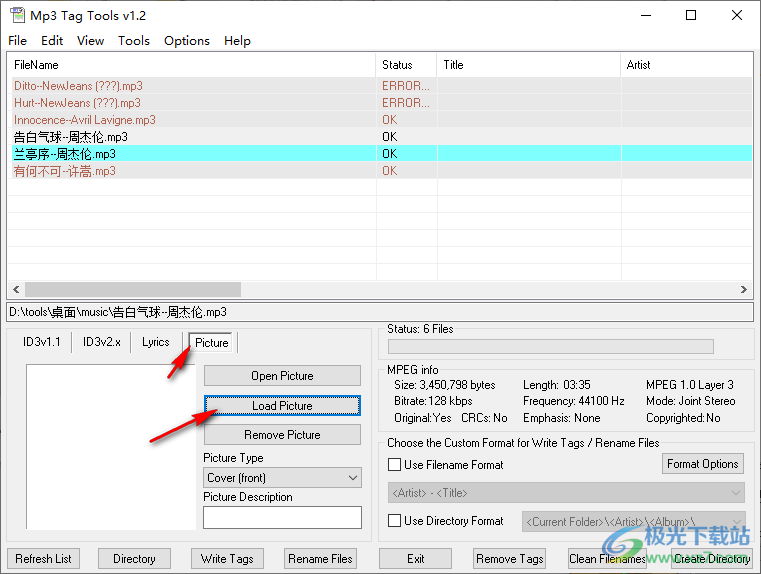761x574 pixels.
Task: Sort by Title column header
Action: tap(529, 65)
